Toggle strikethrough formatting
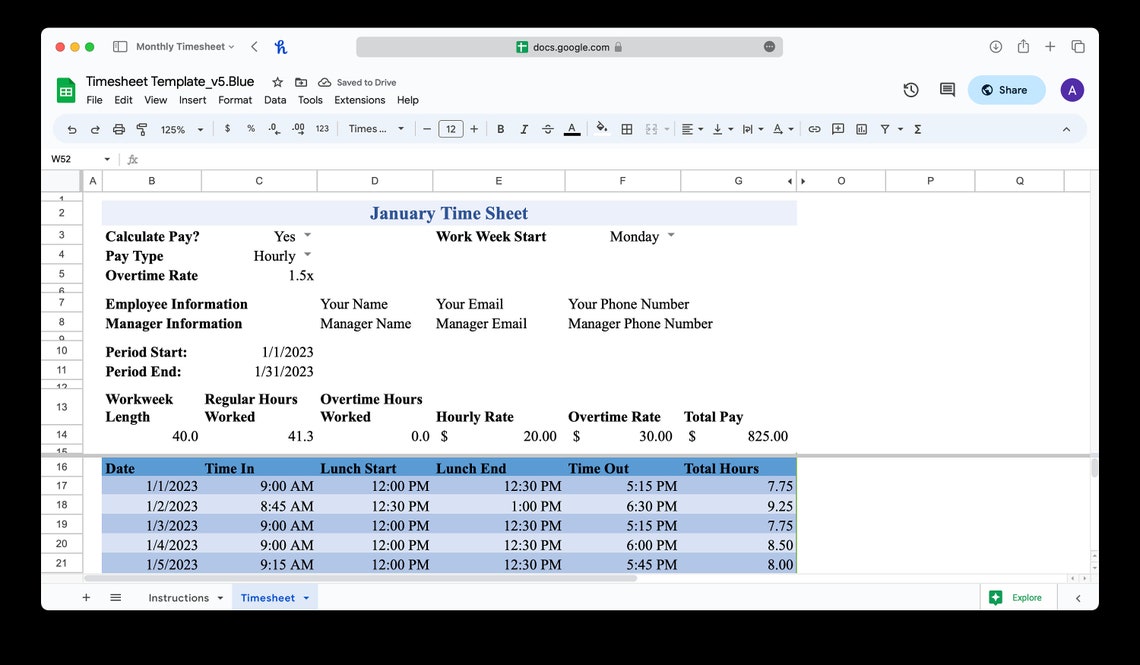1140x665 pixels. point(547,129)
